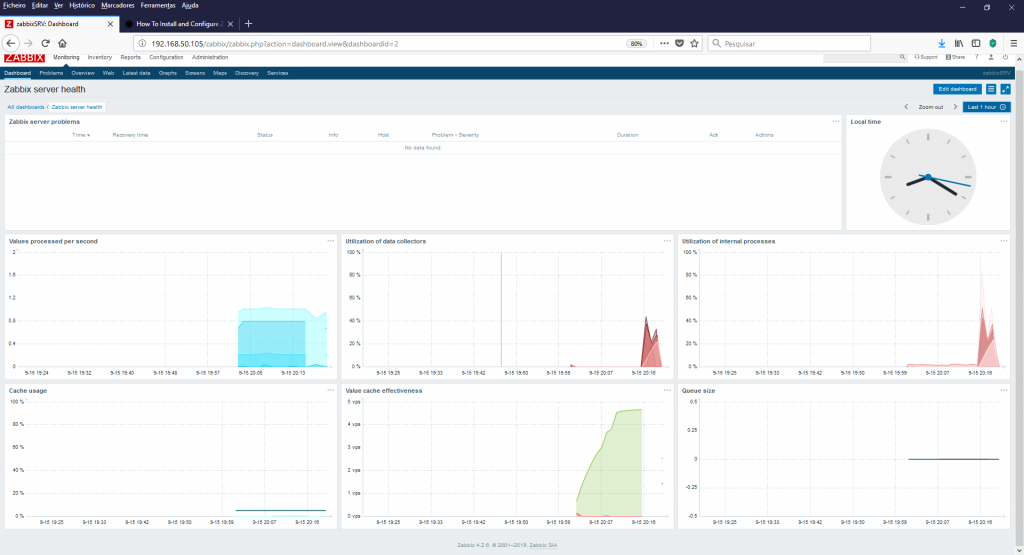Open the Monitoring menu
This screenshot has width=1024, height=555.
66,57
